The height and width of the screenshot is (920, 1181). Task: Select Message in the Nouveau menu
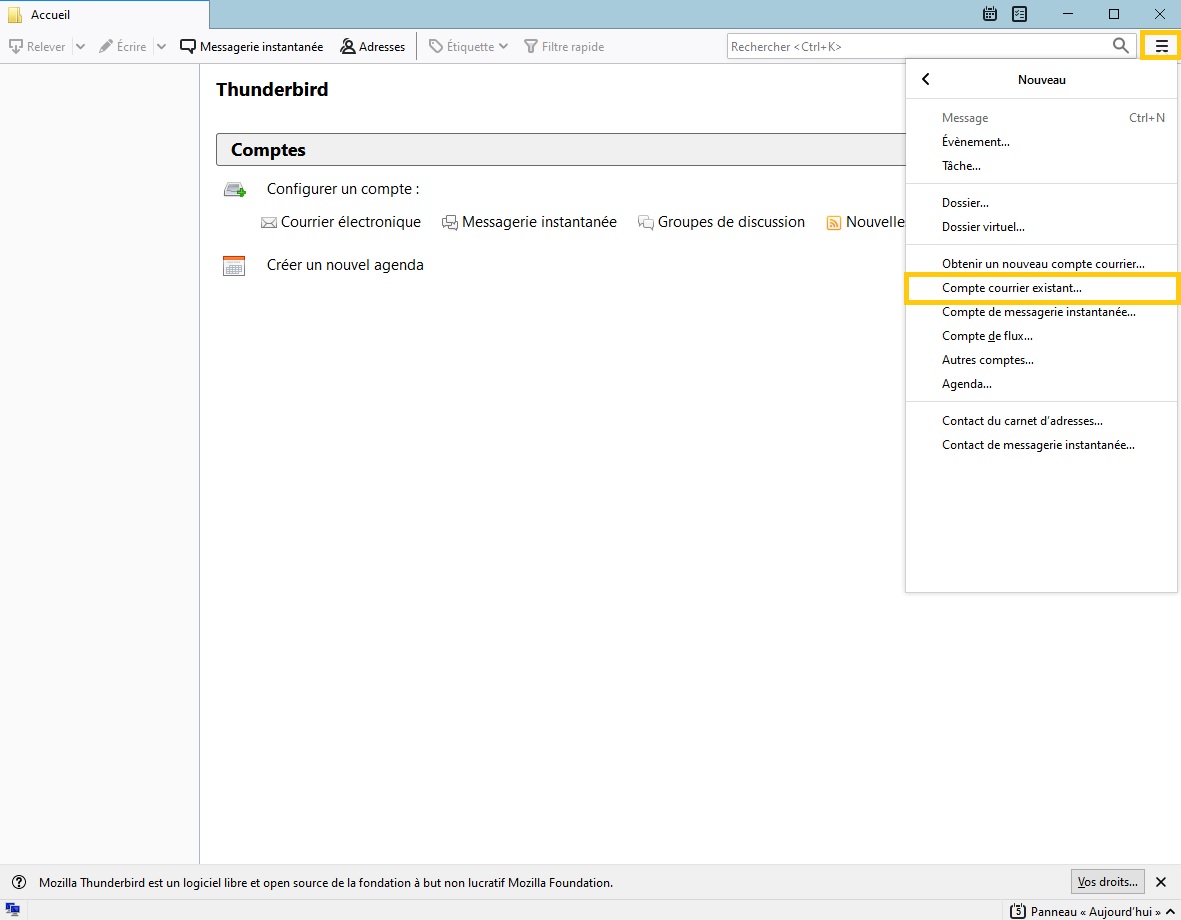click(x=1042, y=118)
